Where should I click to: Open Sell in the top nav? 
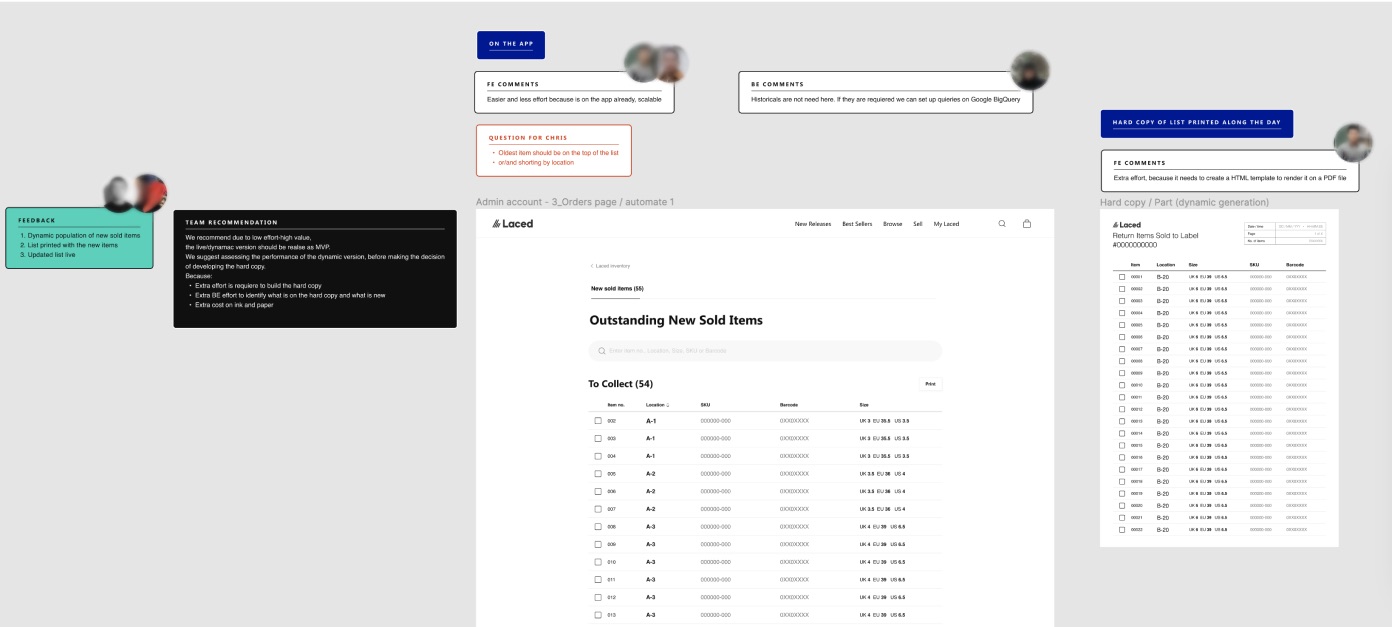click(918, 224)
